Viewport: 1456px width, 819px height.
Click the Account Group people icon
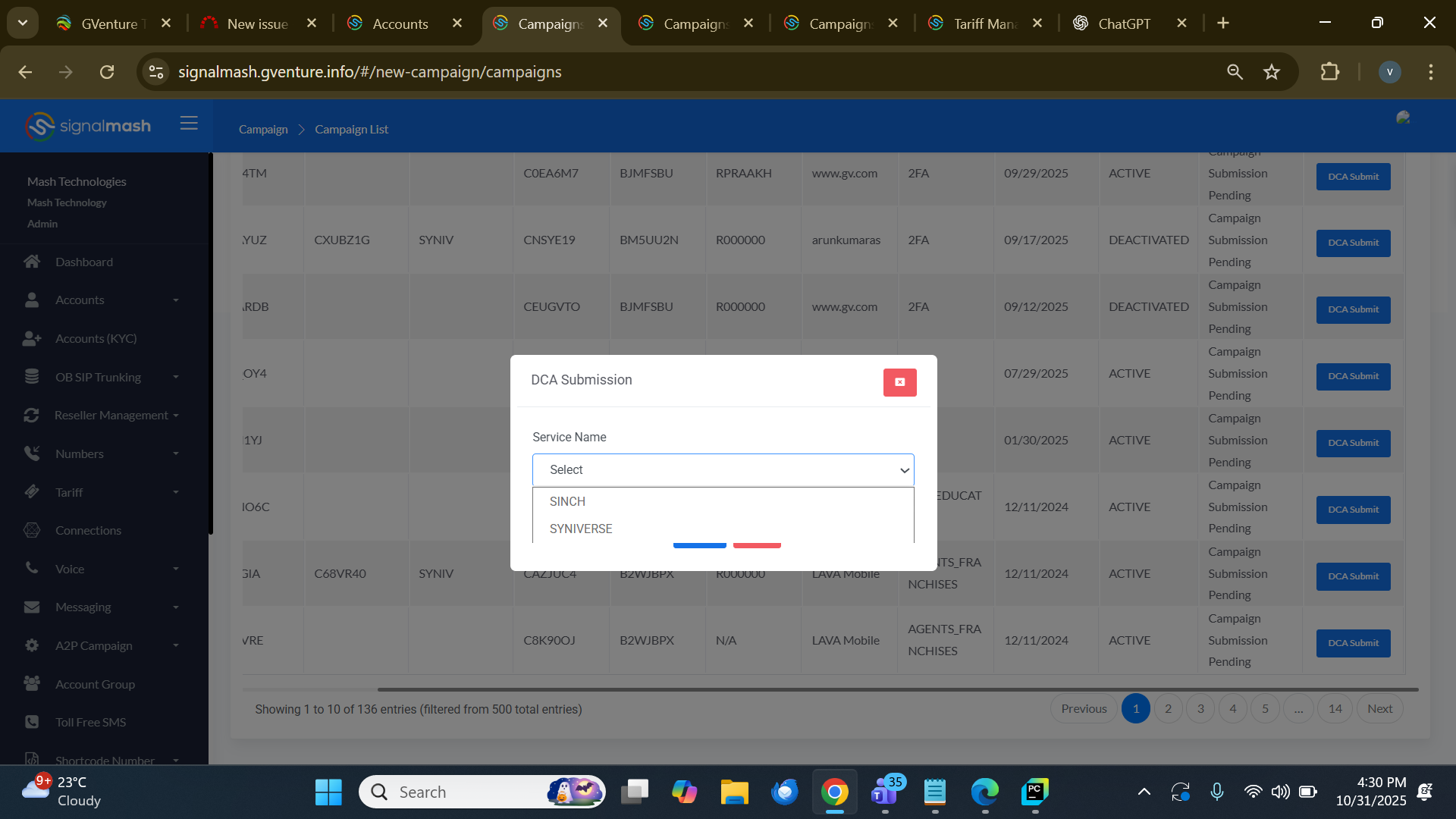tap(32, 684)
